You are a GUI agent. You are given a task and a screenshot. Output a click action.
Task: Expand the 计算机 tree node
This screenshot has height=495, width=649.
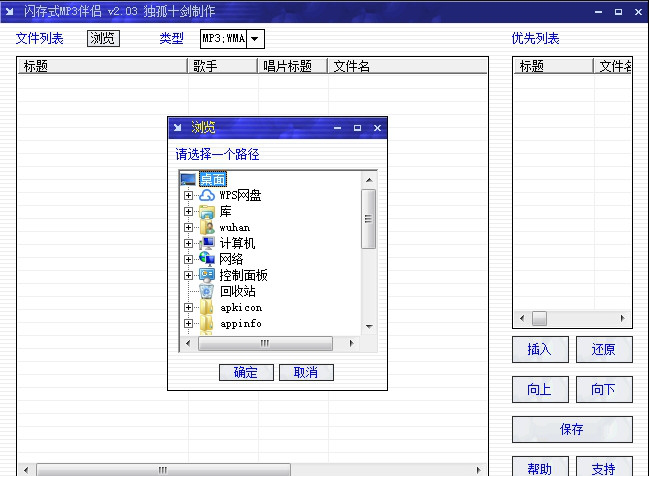(x=188, y=243)
